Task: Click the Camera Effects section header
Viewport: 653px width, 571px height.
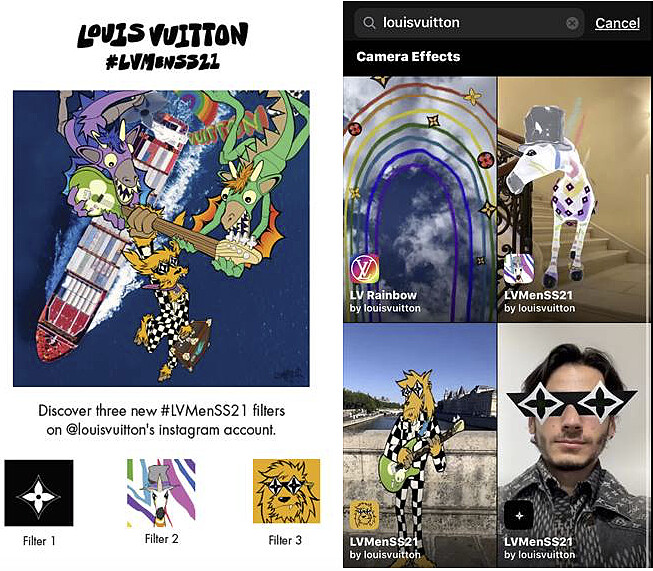Action: pyautogui.click(x=408, y=56)
